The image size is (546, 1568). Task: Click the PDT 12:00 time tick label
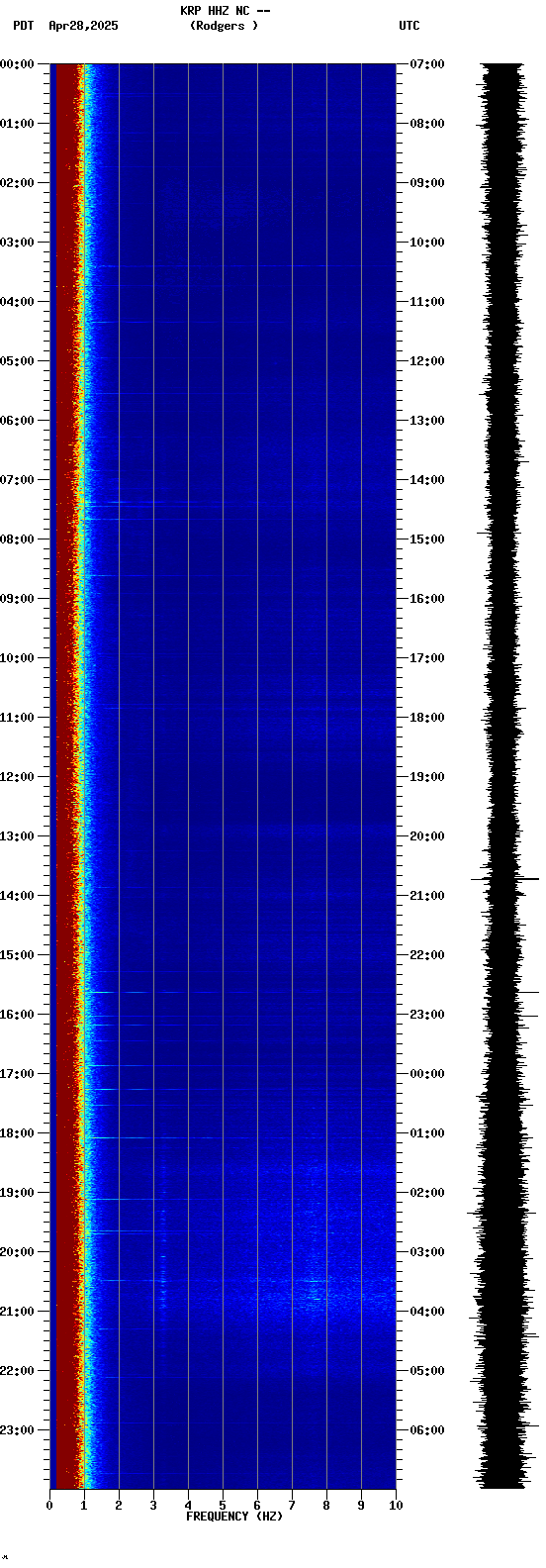pos(17,777)
